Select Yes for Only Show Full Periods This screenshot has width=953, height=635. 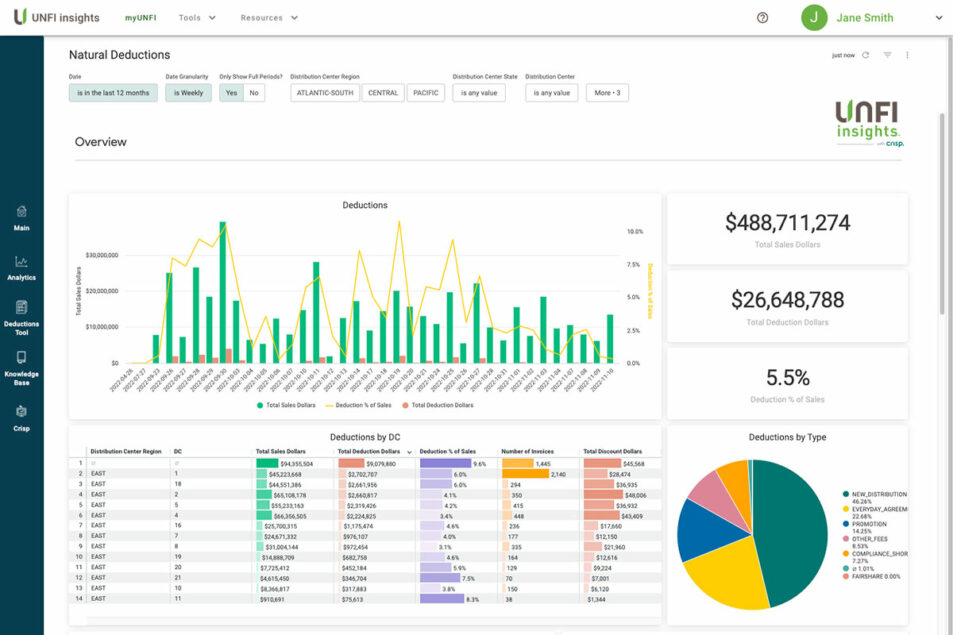tap(232, 93)
